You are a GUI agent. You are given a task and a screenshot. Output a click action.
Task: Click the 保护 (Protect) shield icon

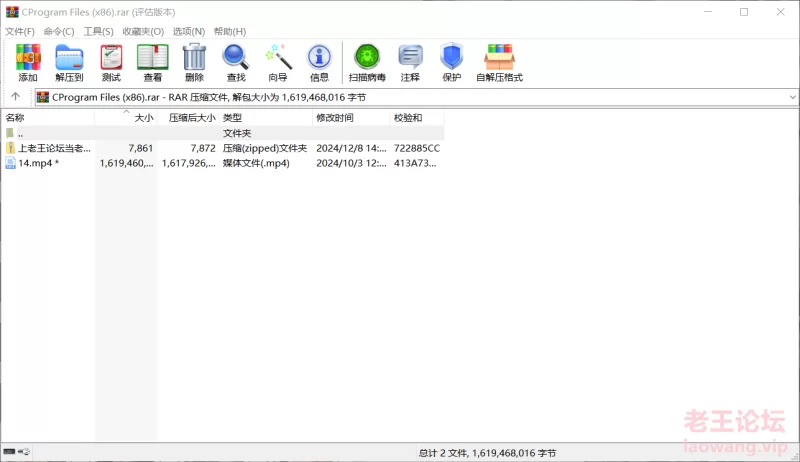pos(452,57)
